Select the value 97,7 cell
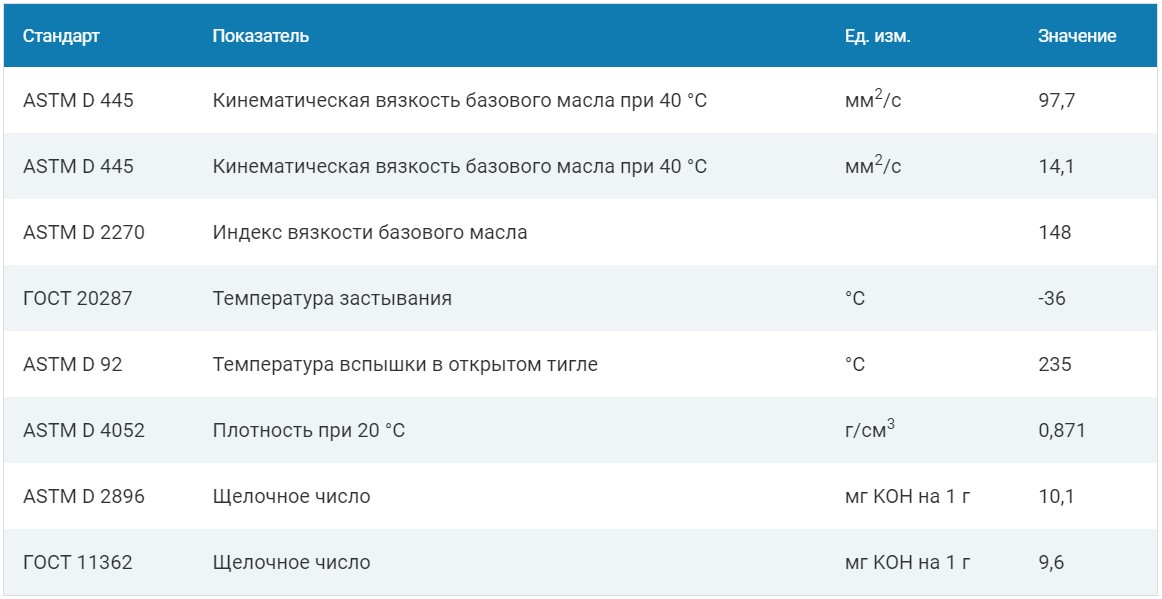Screen dimensions: 1162x599 pos(1057,101)
